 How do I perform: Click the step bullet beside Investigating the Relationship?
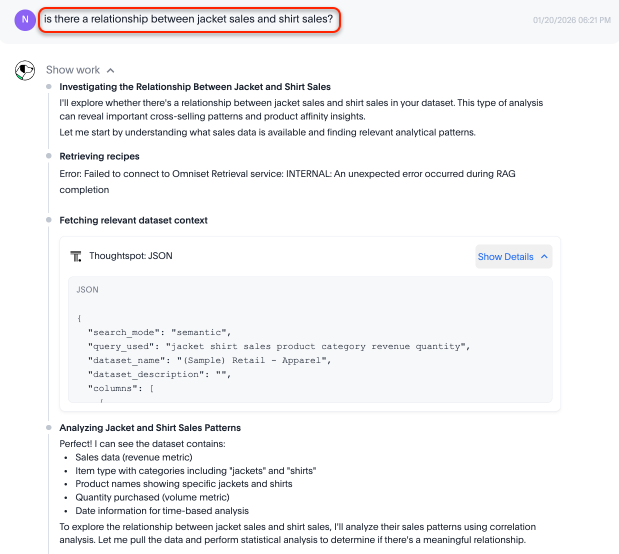[47, 88]
